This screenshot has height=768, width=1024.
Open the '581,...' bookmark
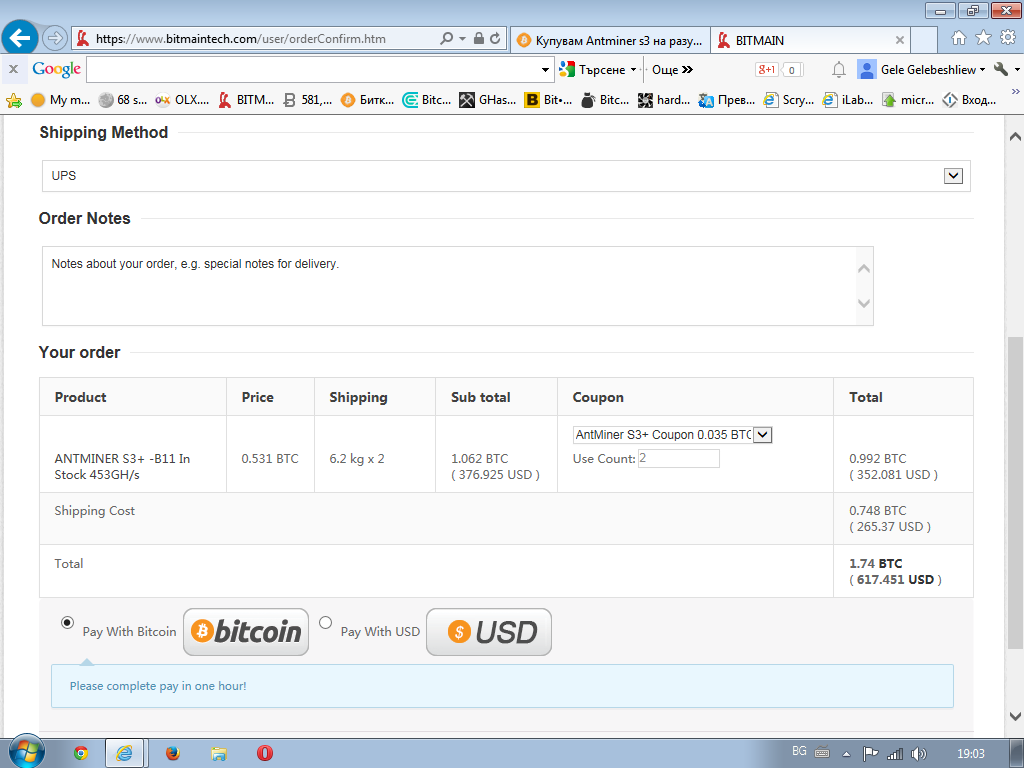[308, 100]
